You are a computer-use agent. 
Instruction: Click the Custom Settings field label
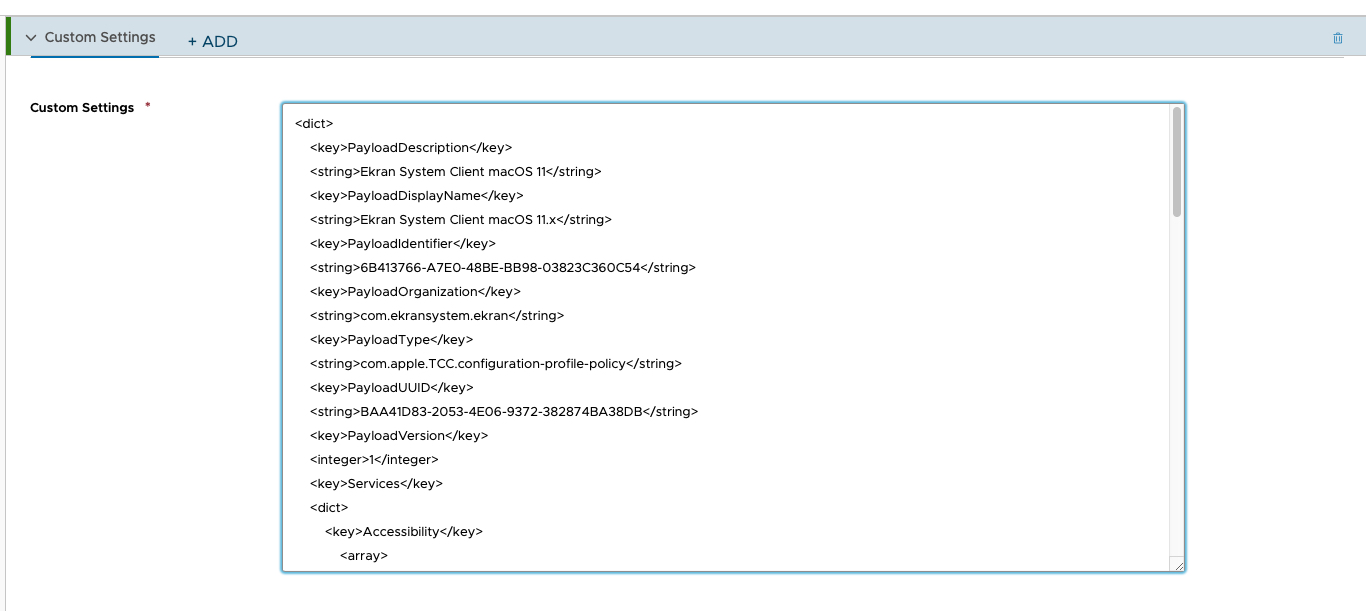click(82, 108)
